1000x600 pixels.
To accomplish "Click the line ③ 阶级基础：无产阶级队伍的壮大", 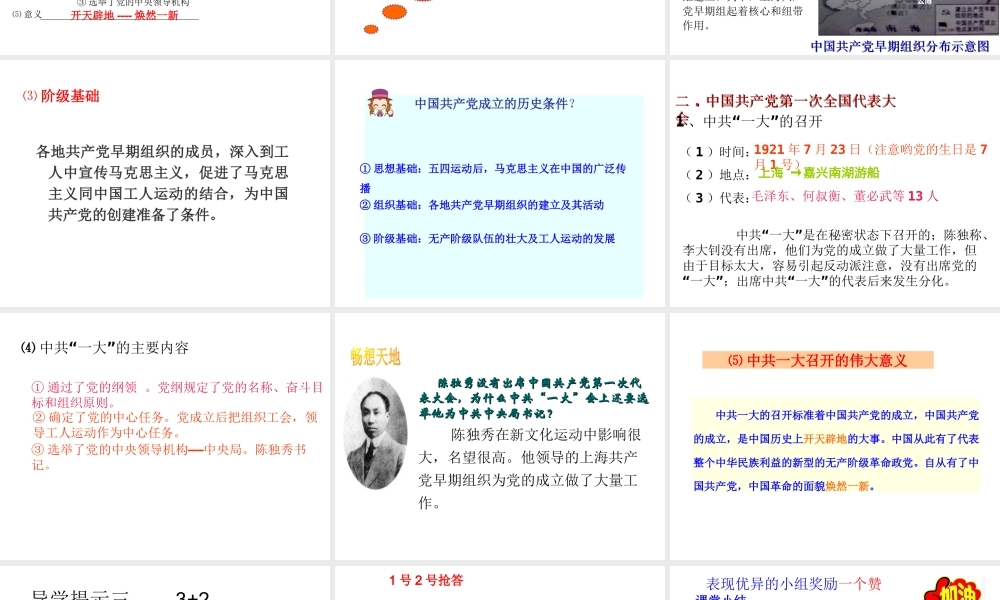I will 487,238.
